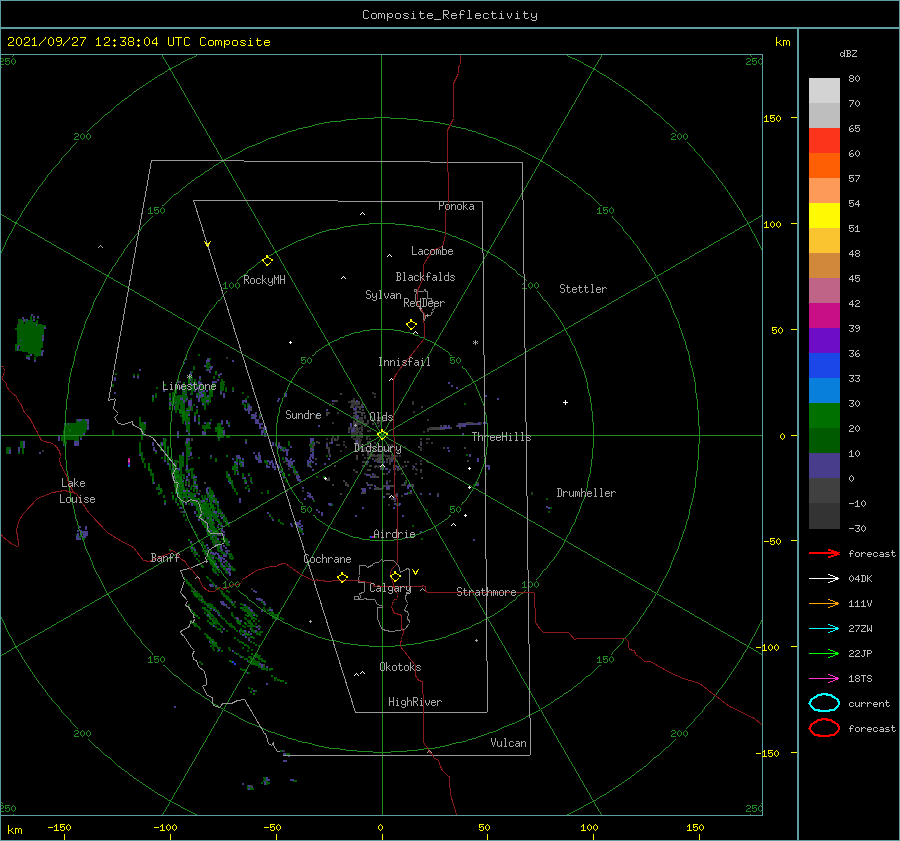Image resolution: width=900 pixels, height=841 pixels.
Task: Click the Drumheller town label
Action: pos(586,493)
